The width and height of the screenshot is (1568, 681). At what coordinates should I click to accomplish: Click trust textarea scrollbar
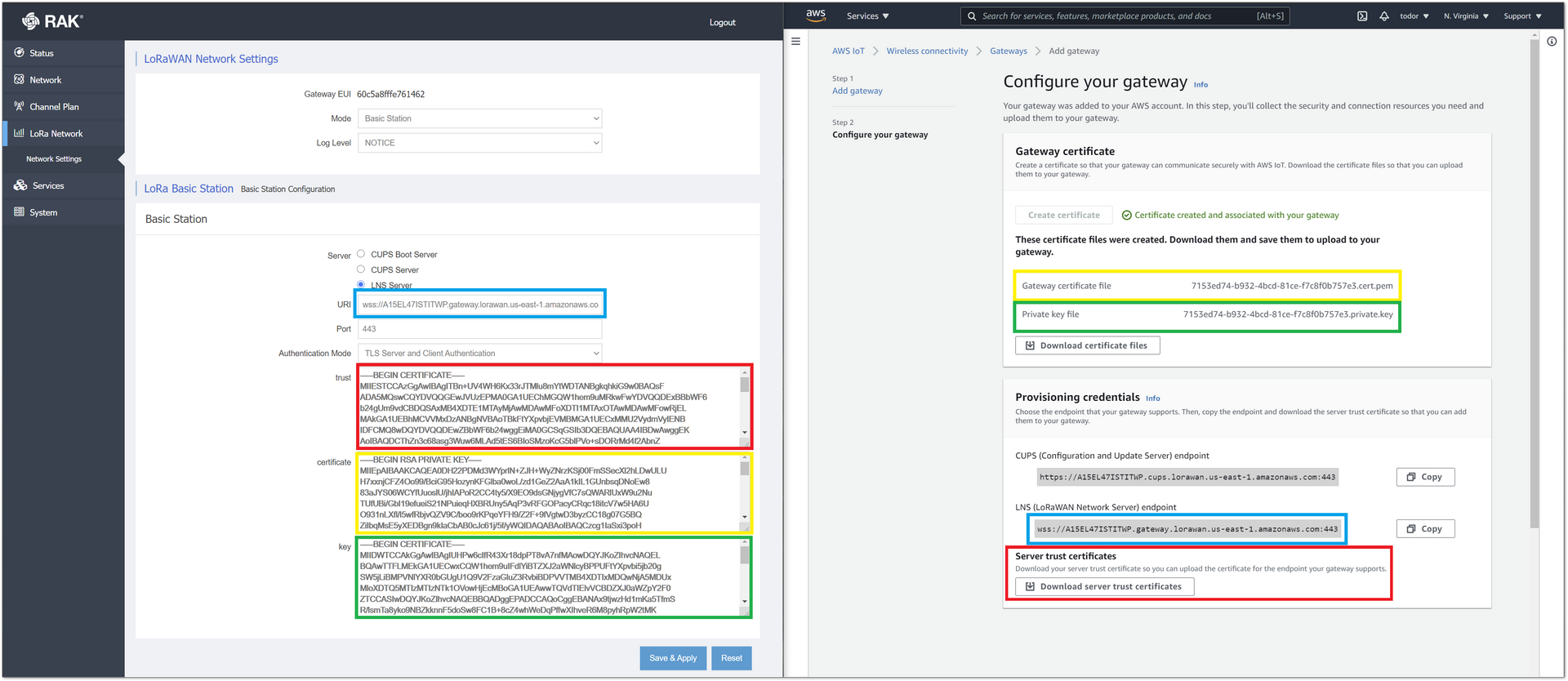click(745, 403)
